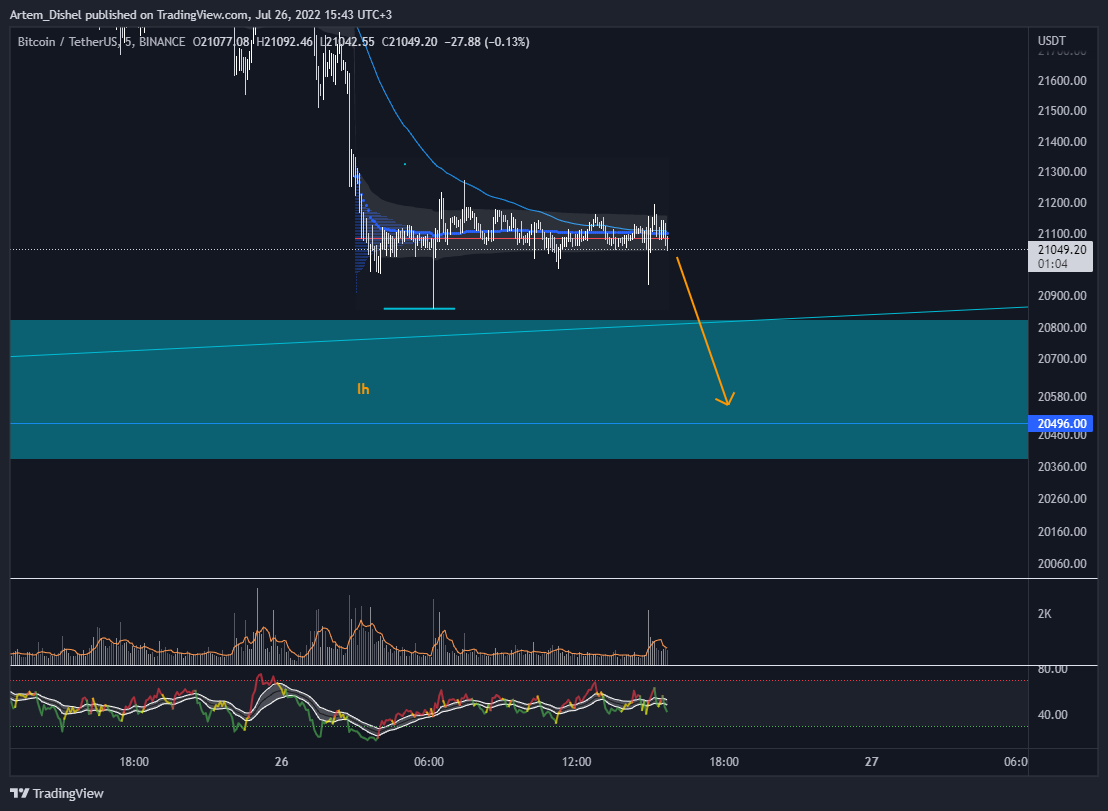Image resolution: width=1108 pixels, height=811 pixels.
Task: Click the 06:00 label between 26 and 12:00
Action: point(429,762)
